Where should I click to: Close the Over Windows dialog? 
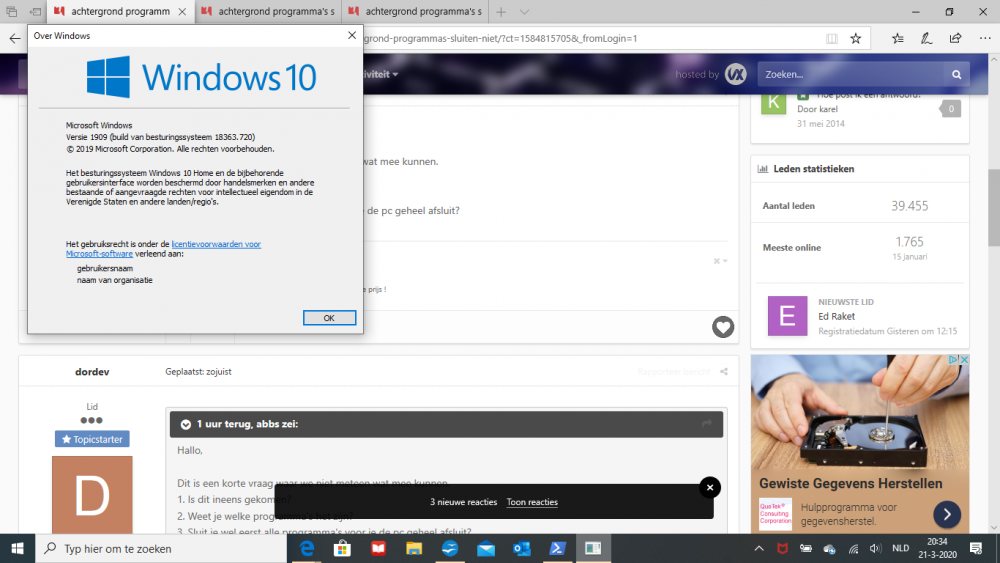pyautogui.click(x=351, y=36)
